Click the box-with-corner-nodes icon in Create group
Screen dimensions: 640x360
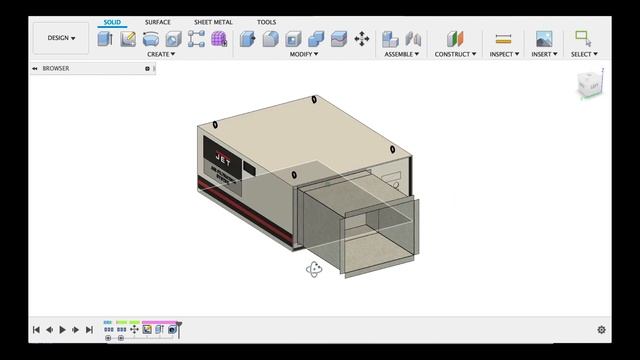coord(196,39)
